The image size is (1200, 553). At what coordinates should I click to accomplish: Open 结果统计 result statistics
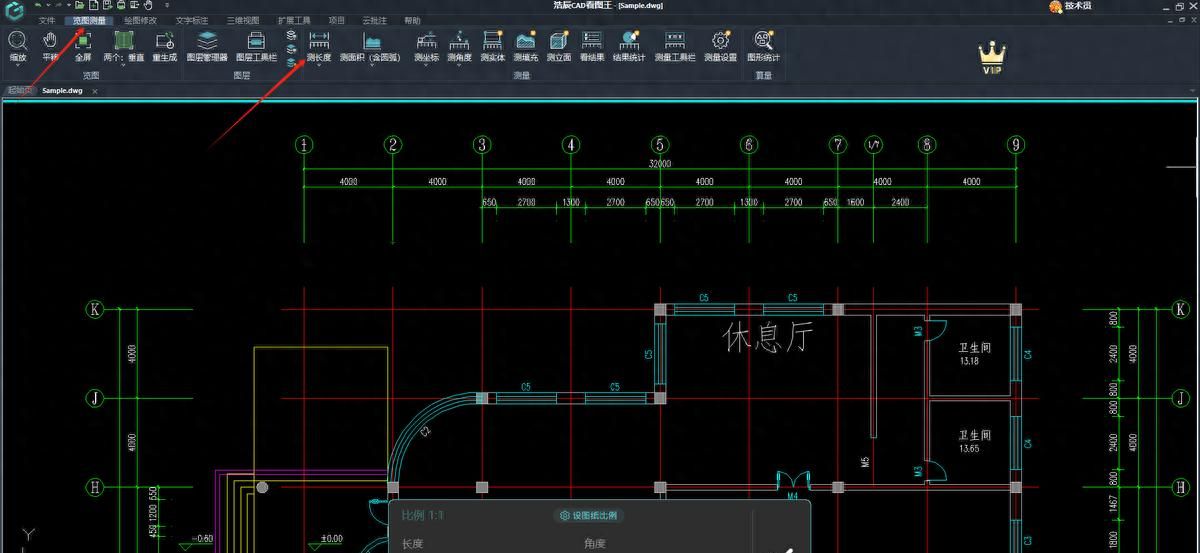click(629, 45)
